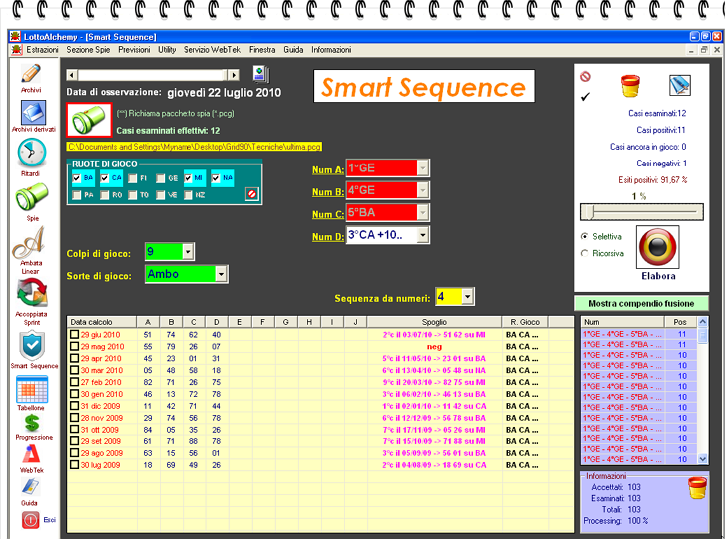Open the Num D dropdown
Image resolution: width=726 pixels, height=539 pixels.
(x=422, y=235)
